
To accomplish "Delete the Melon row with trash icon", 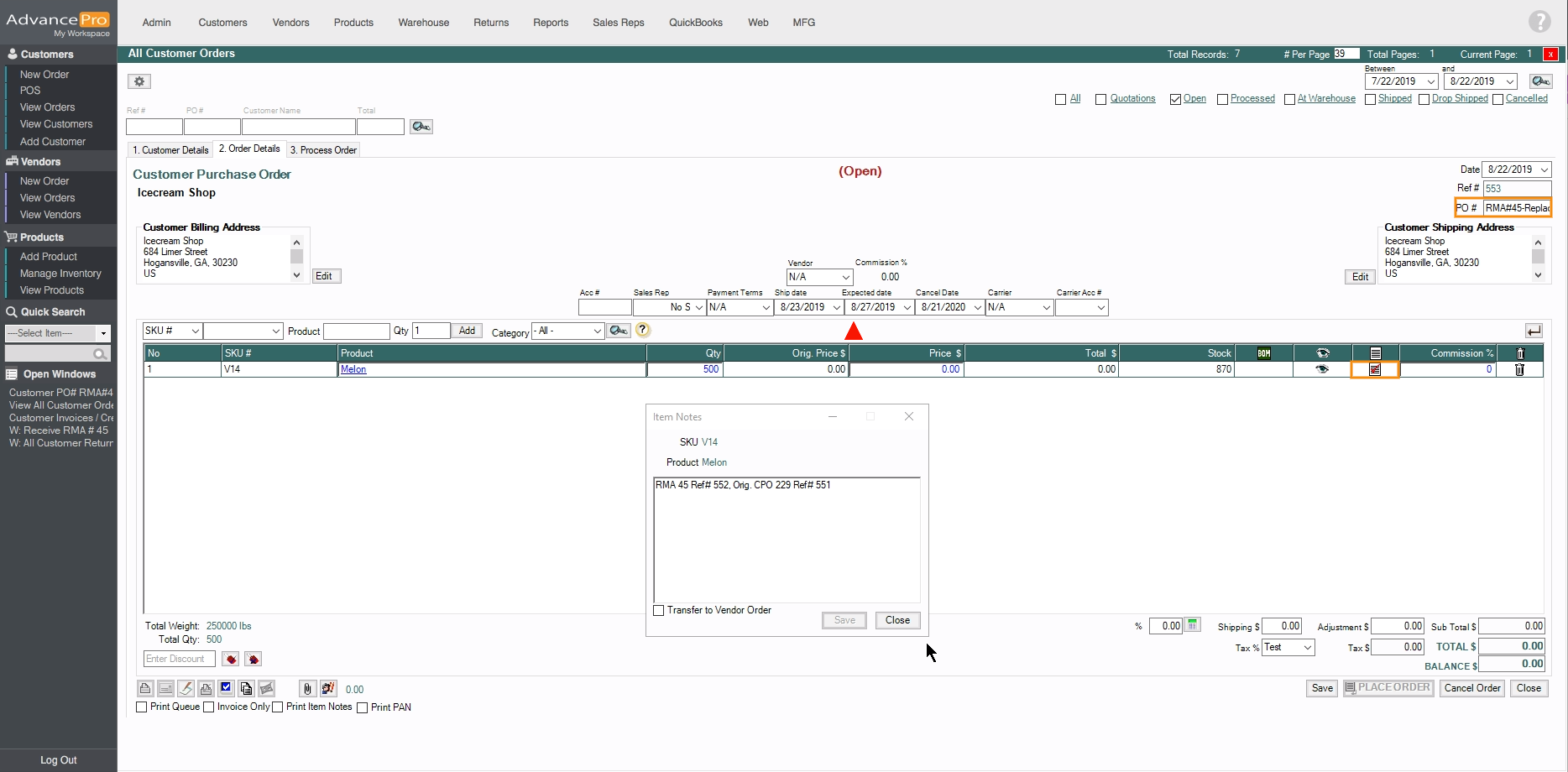I will [1519, 369].
